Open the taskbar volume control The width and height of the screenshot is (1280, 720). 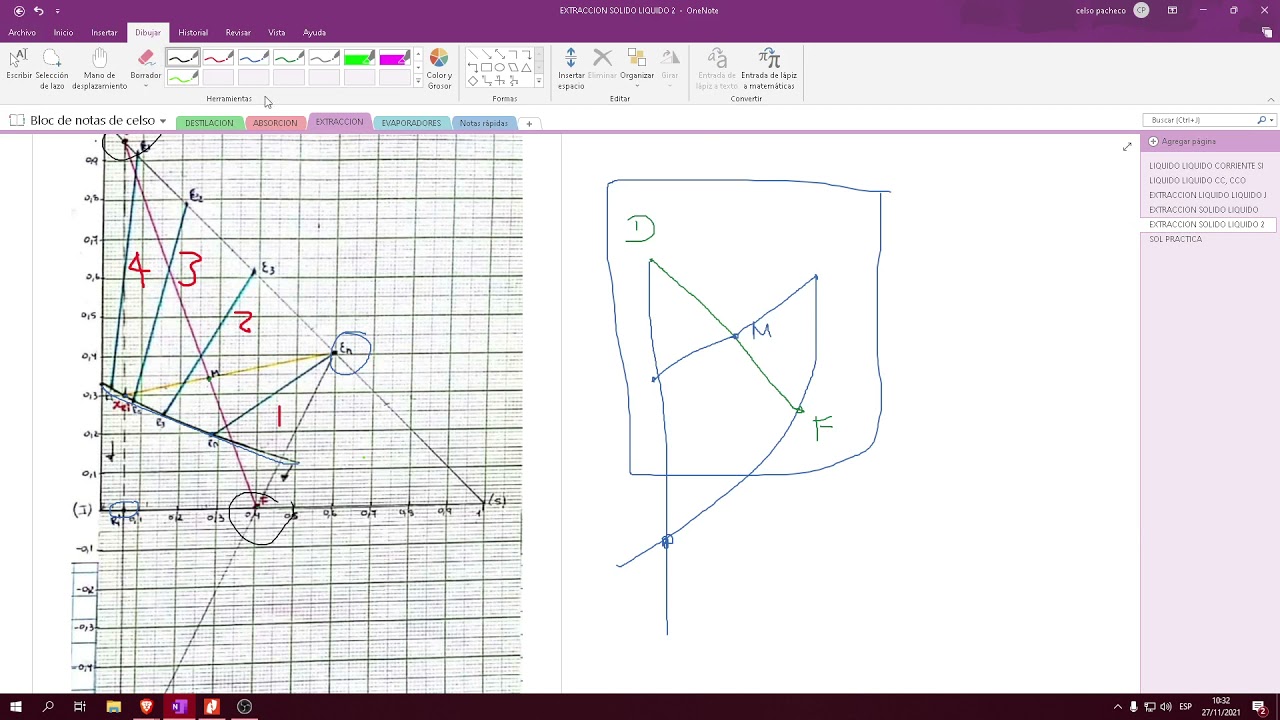coord(1165,707)
